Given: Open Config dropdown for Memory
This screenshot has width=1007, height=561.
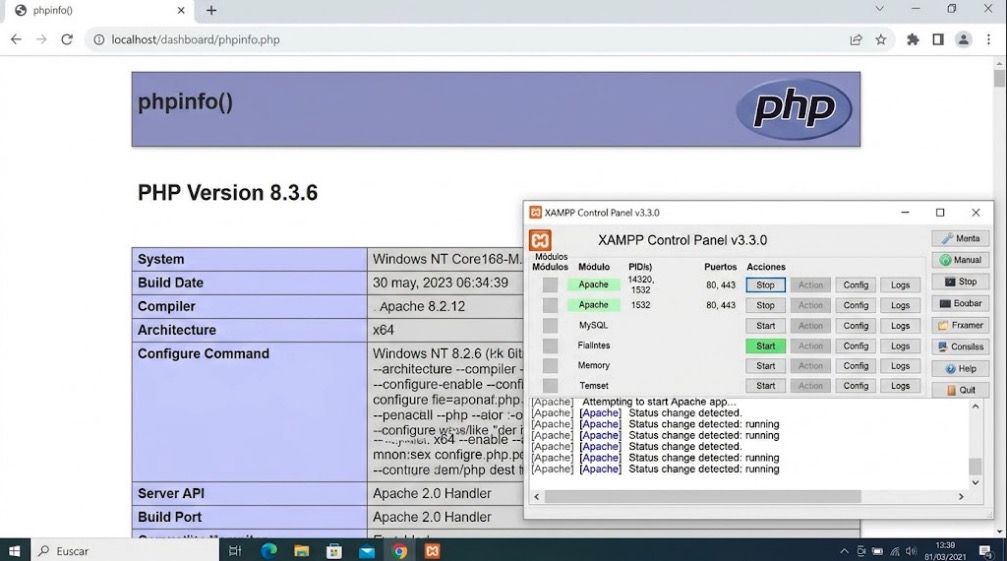Looking at the screenshot, I should [x=855, y=366].
